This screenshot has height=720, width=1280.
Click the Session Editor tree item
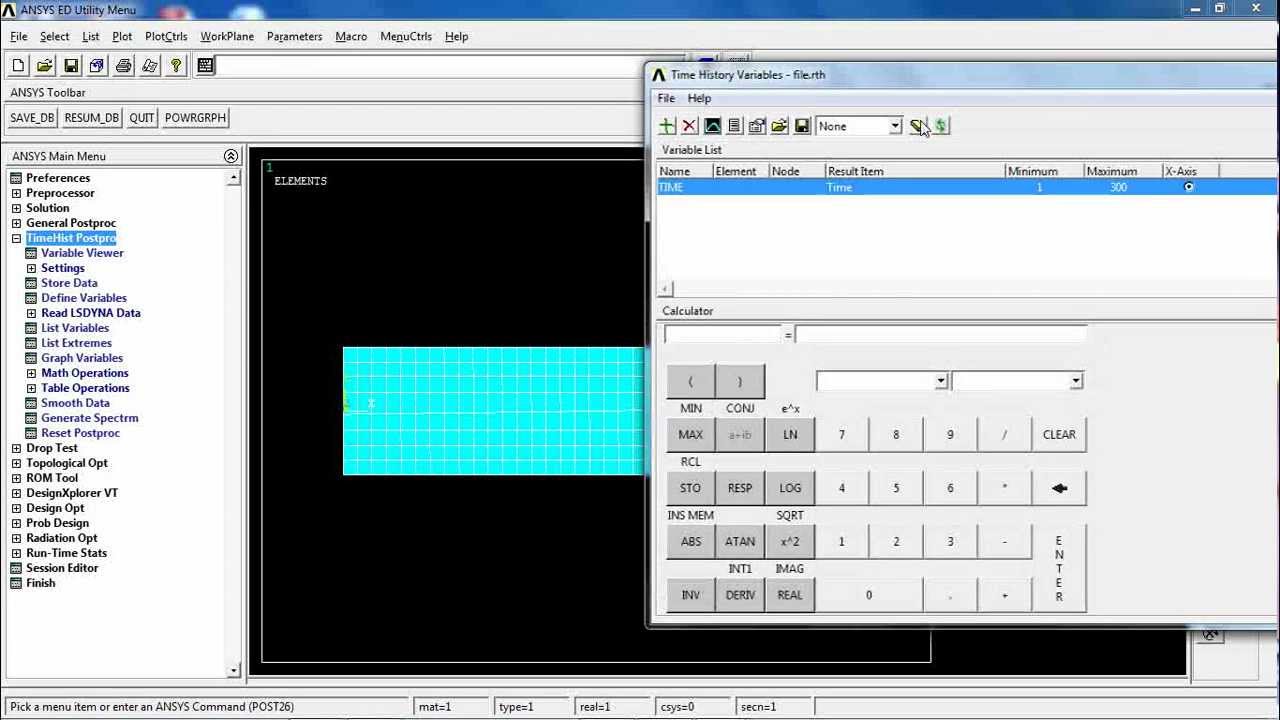coord(62,568)
